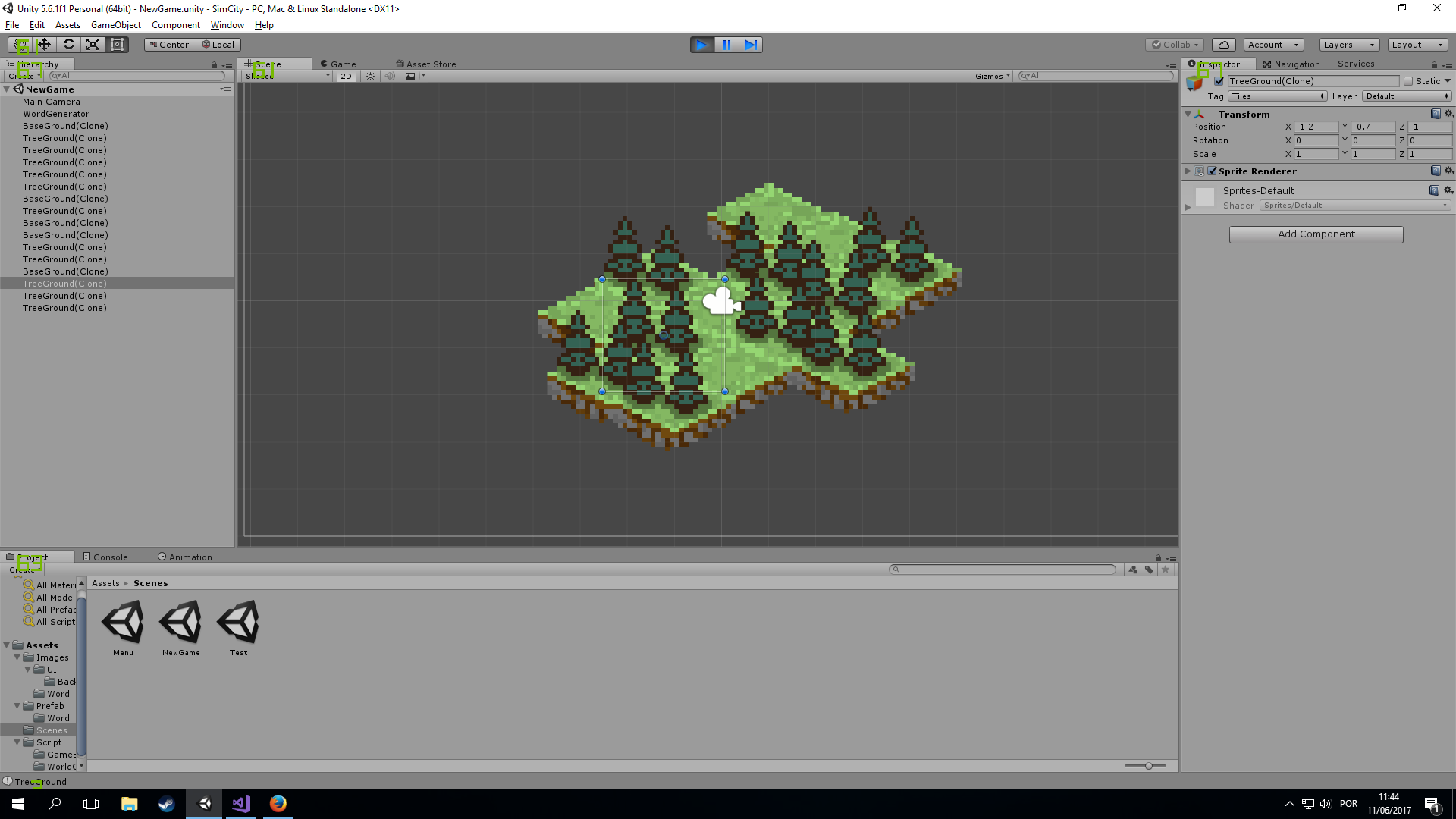Viewport: 1456px width, 819px height.
Task: Select the NewGame scene asset
Action: [180, 628]
